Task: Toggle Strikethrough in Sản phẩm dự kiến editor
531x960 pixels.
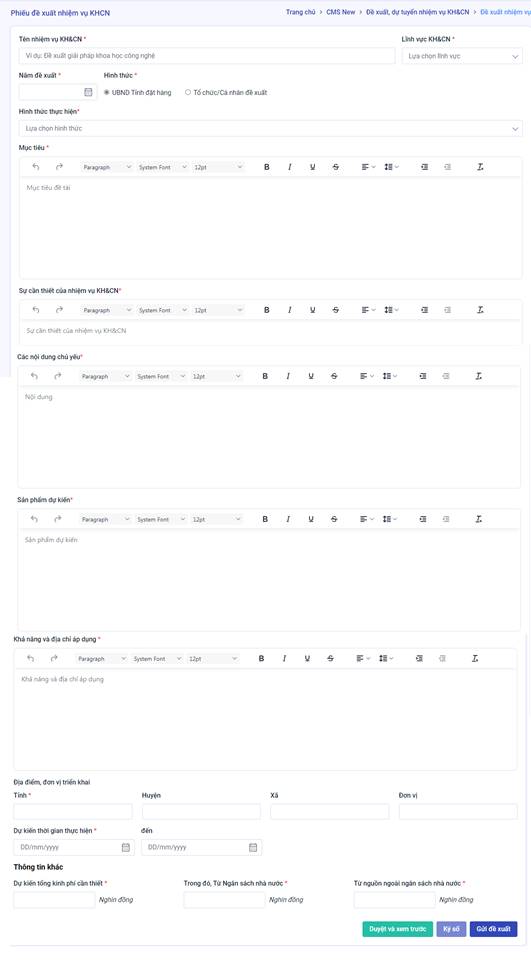Action: pyautogui.click(x=334, y=519)
